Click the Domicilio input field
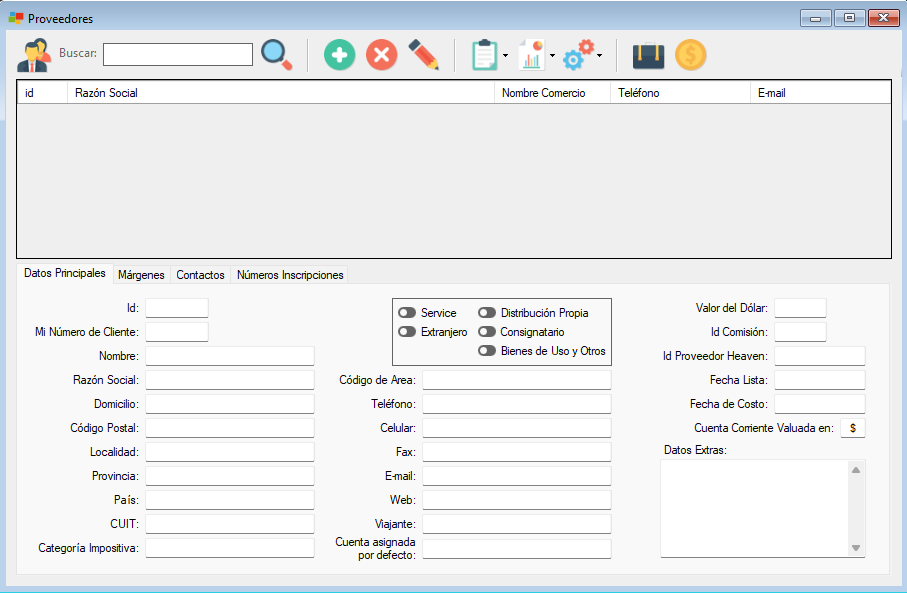Image resolution: width=907 pixels, height=593 pixels. click(x=230, y=404)
